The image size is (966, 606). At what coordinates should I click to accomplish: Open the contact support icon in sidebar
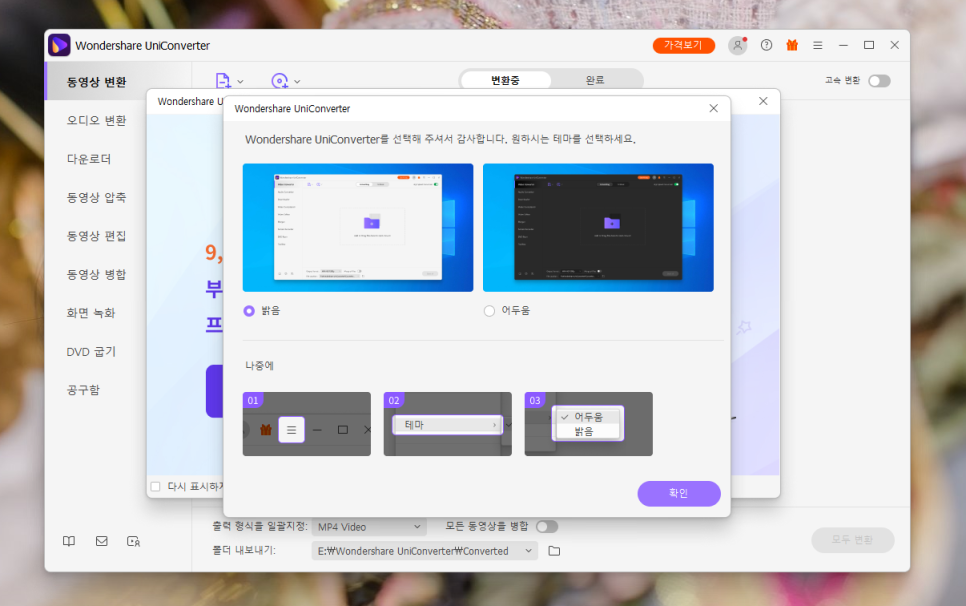(134, 541)
